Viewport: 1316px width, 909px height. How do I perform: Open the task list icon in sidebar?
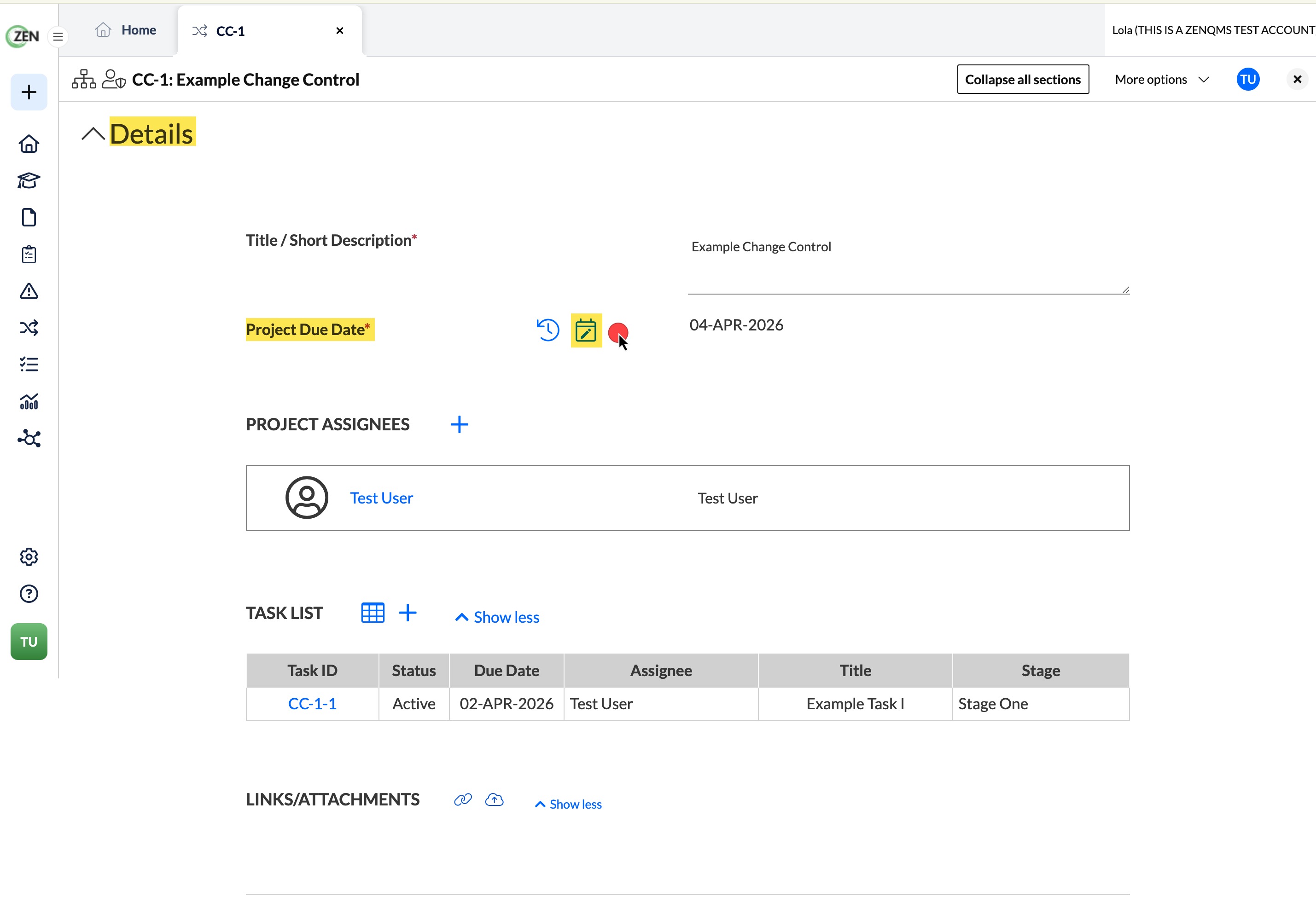coord(29,365)
